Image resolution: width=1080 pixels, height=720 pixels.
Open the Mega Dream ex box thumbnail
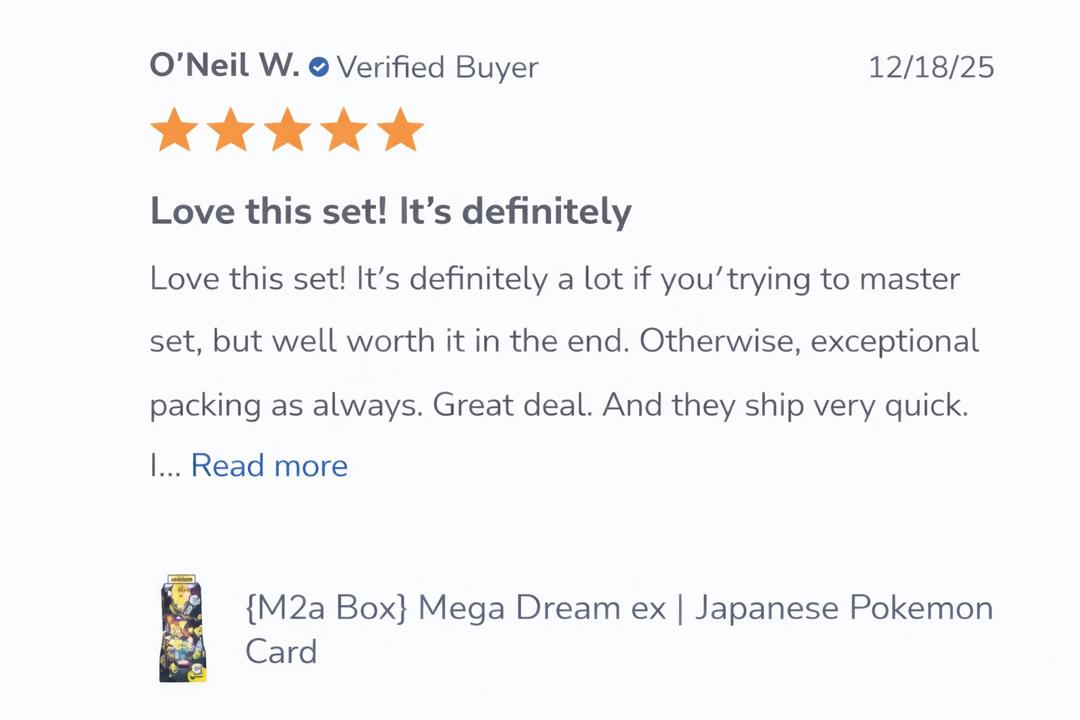pos(183,628)
